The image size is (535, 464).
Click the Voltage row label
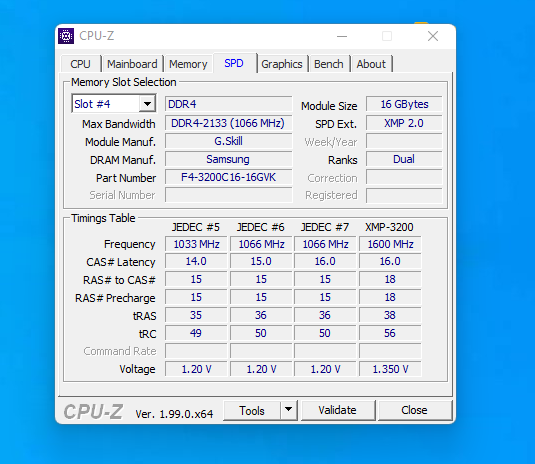[x=137, y=369]
